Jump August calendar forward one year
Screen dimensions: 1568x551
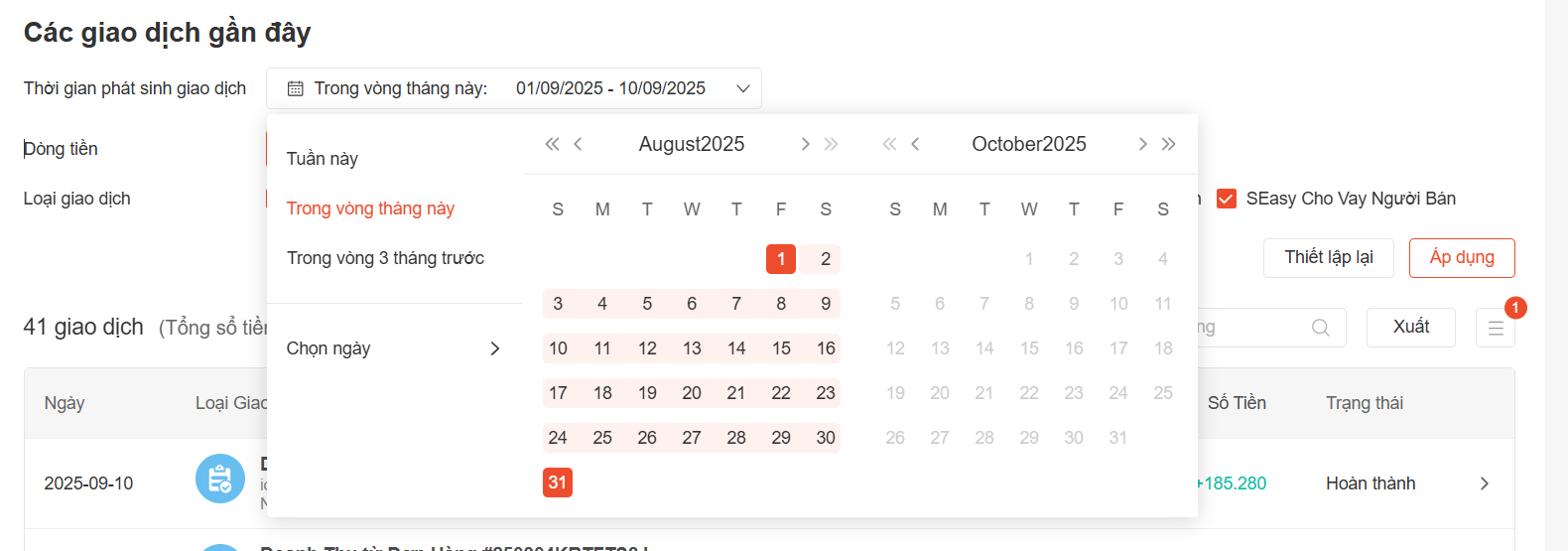[832, 144]
